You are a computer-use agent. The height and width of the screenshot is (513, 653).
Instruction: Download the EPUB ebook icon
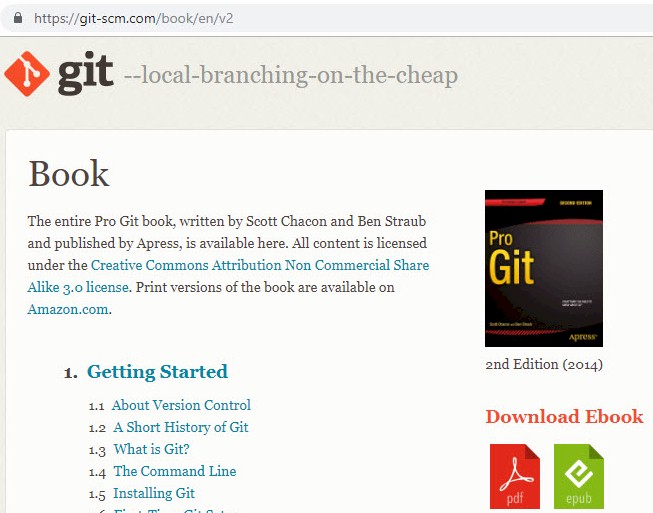pos(578,476)
